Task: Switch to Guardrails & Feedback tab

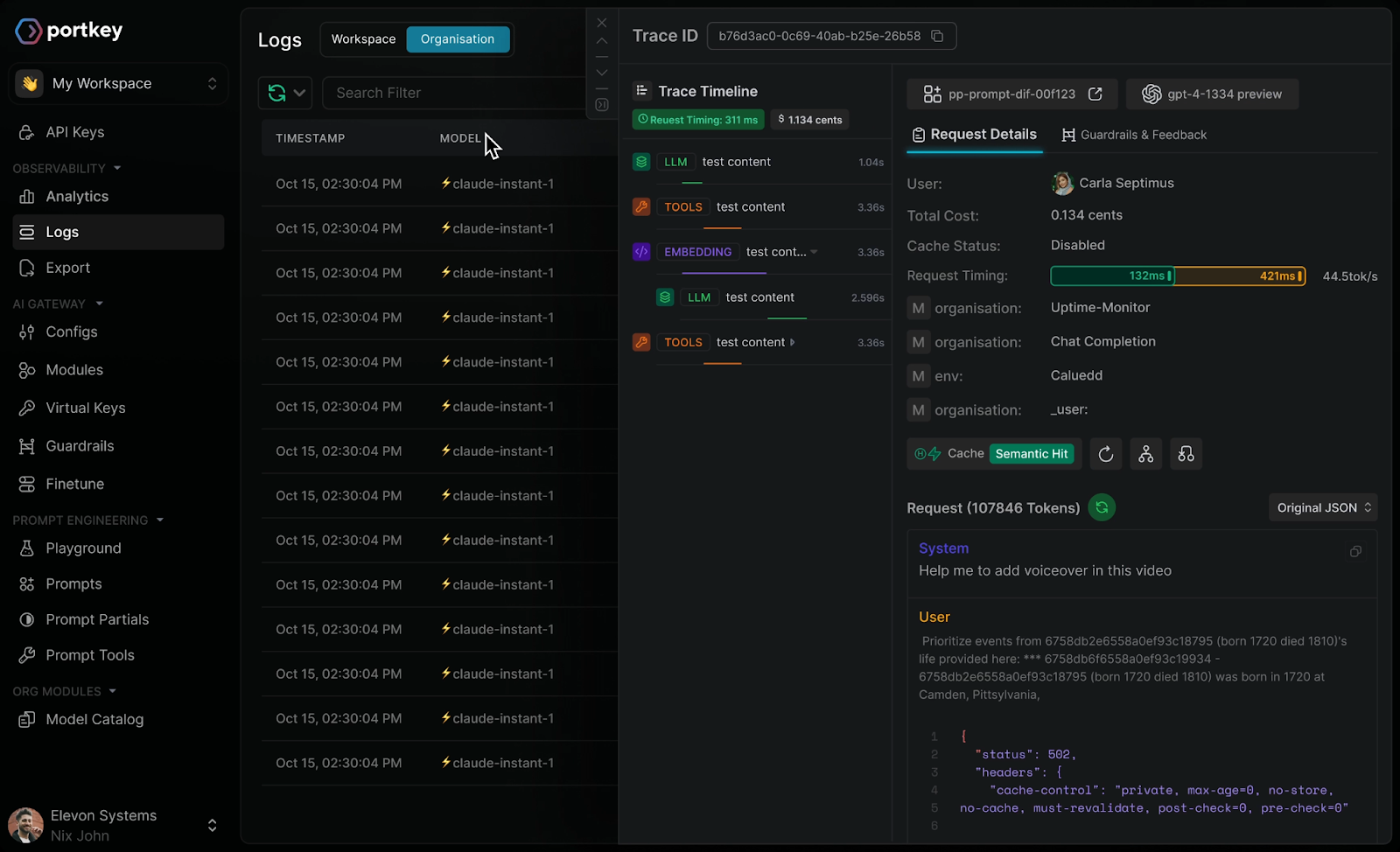Action: pos(1134,135)
